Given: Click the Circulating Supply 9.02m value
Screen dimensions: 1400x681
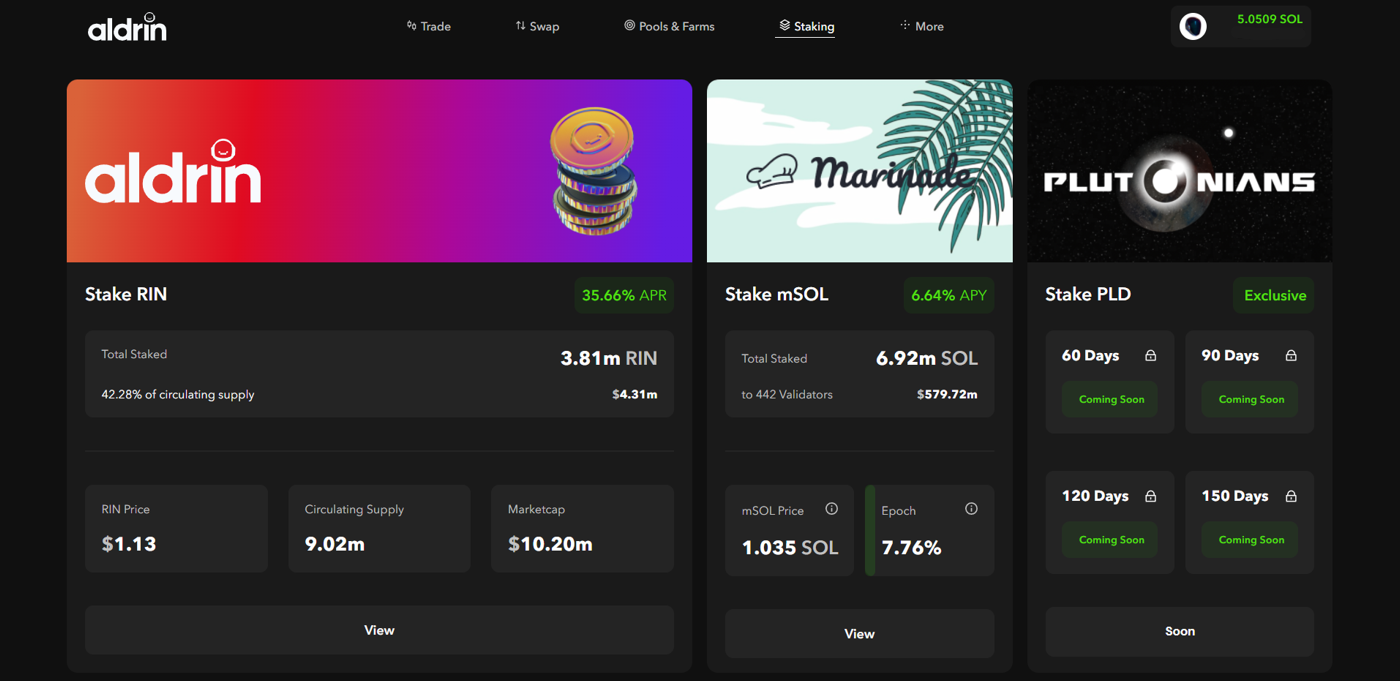Looking at the screenshot, I should pos(335,544).
